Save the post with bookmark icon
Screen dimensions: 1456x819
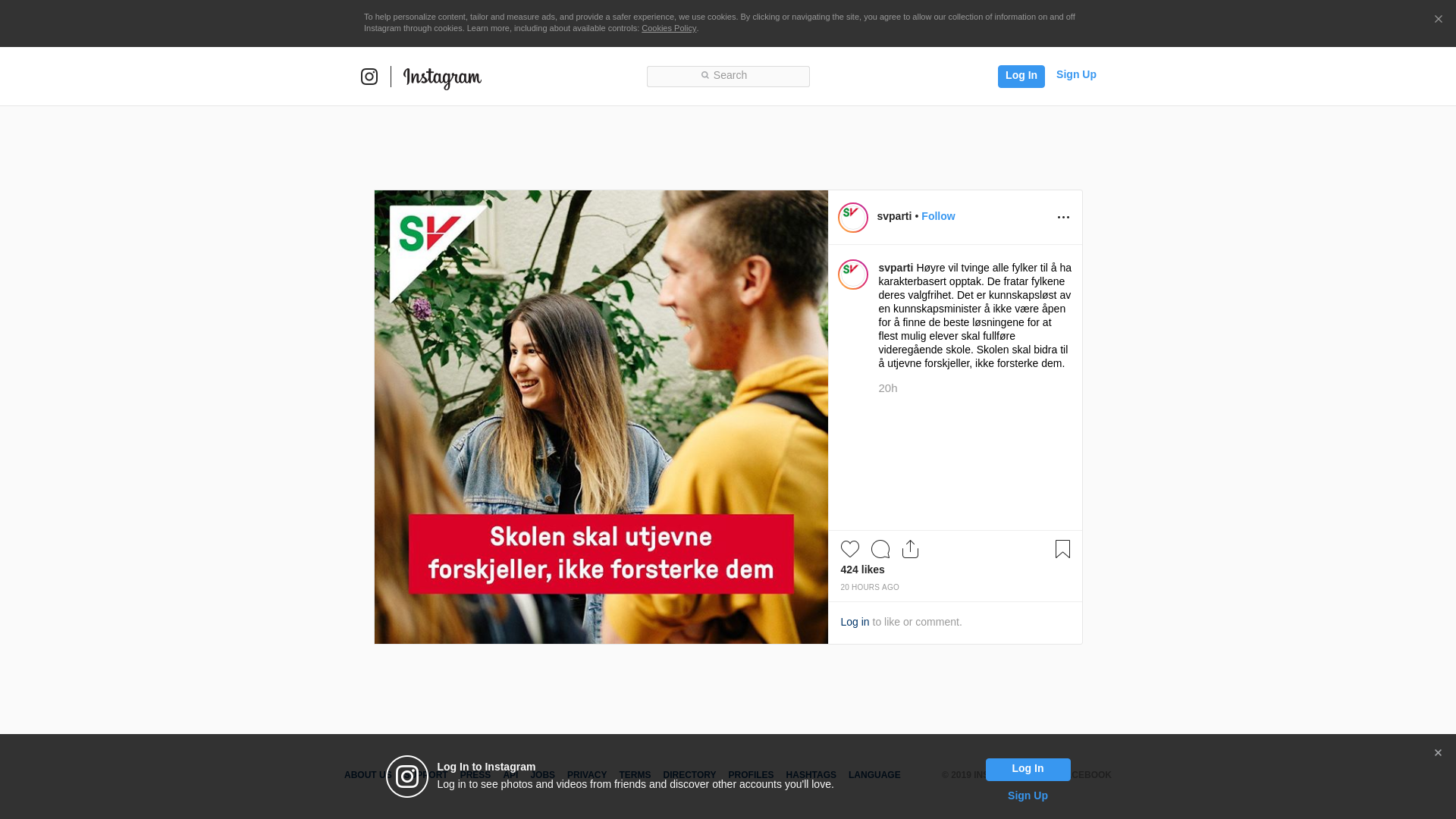pos(1062,549)
